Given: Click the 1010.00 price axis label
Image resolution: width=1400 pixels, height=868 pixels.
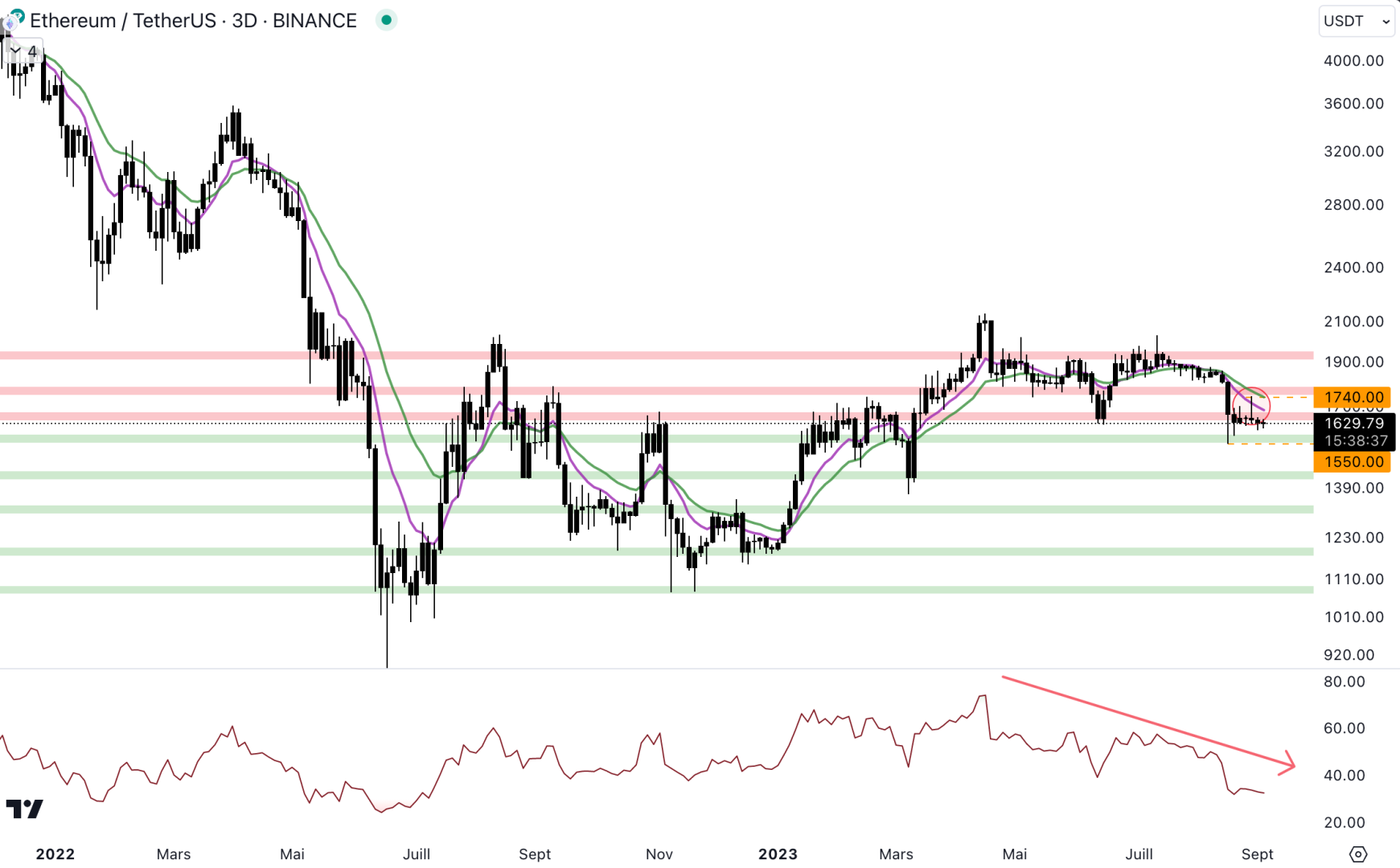Looking at the screenshot, I should click(x=1354, y=617).
